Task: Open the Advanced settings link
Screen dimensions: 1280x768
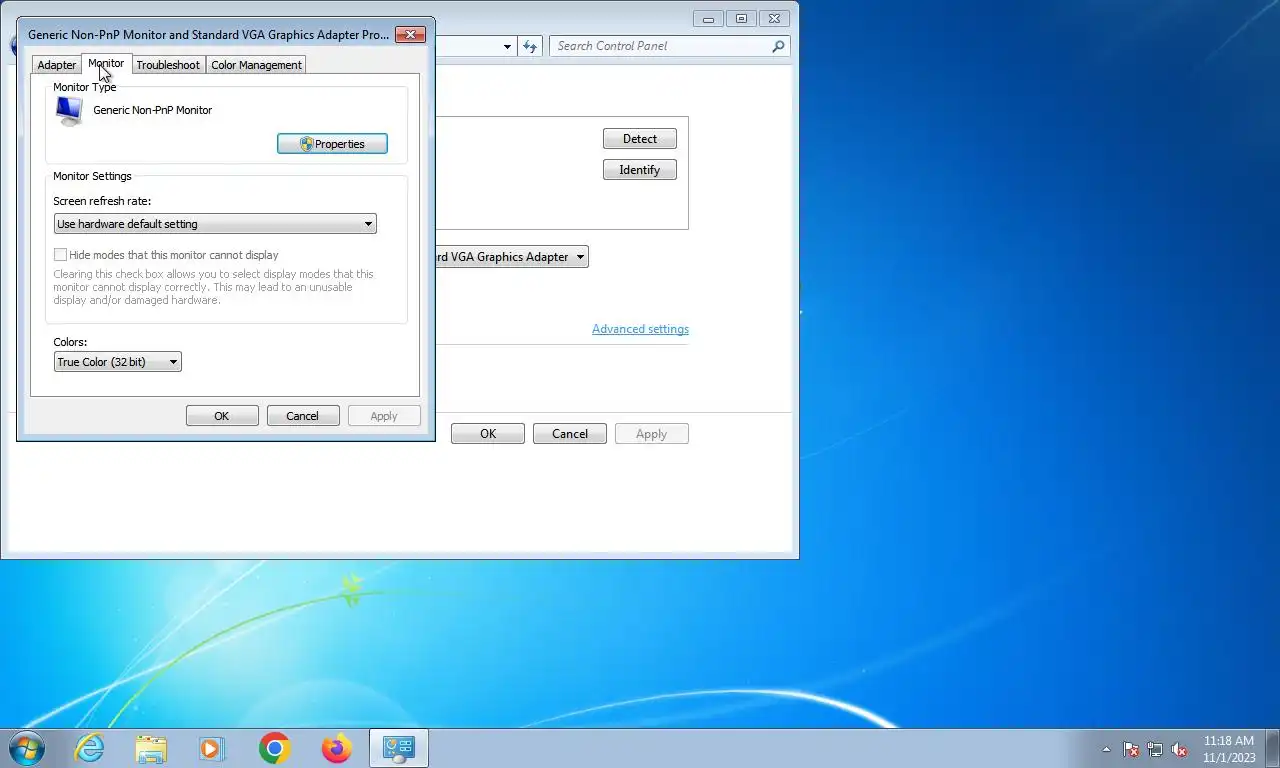Action: point(640,329)
